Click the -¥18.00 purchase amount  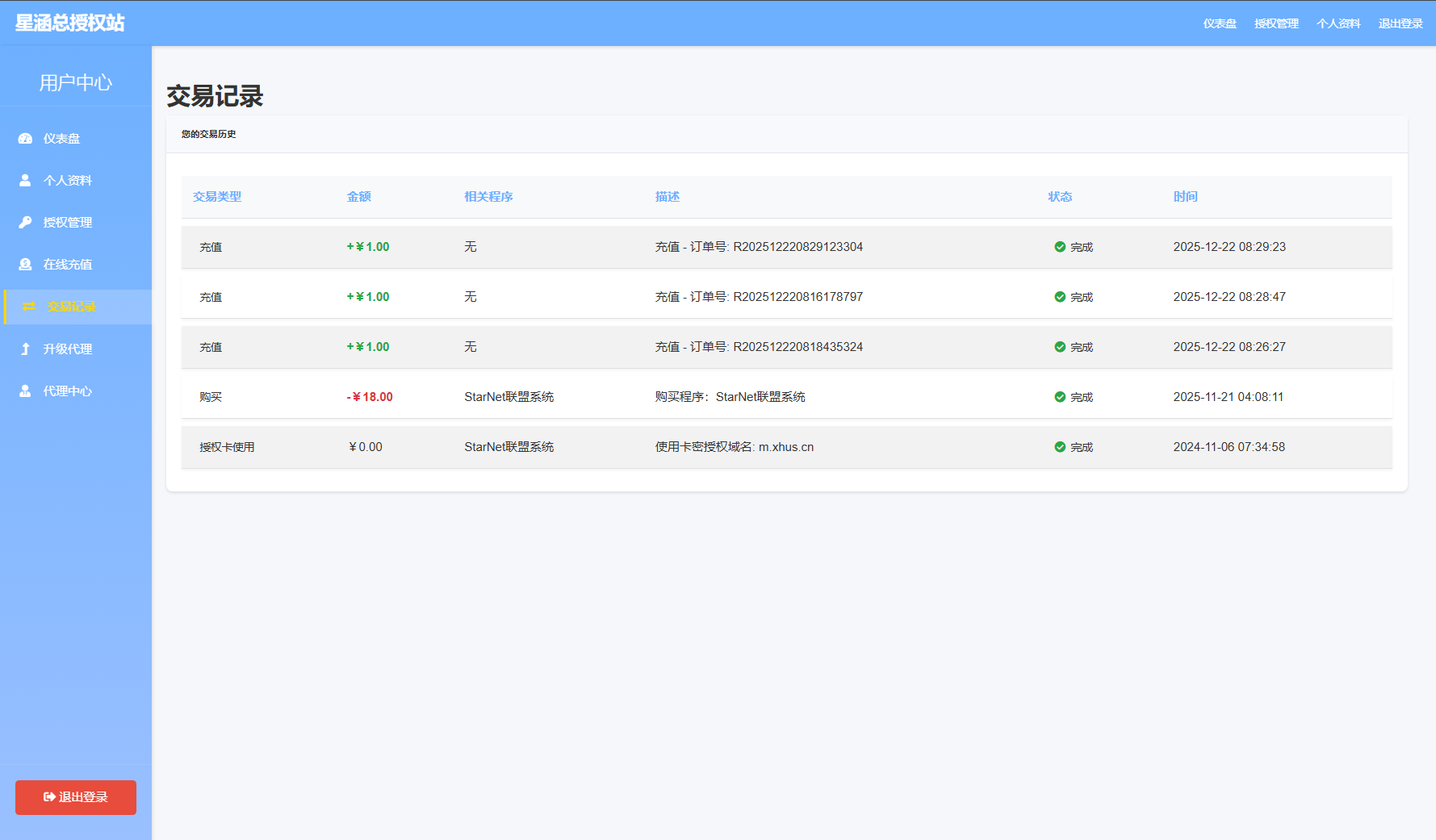370,397
